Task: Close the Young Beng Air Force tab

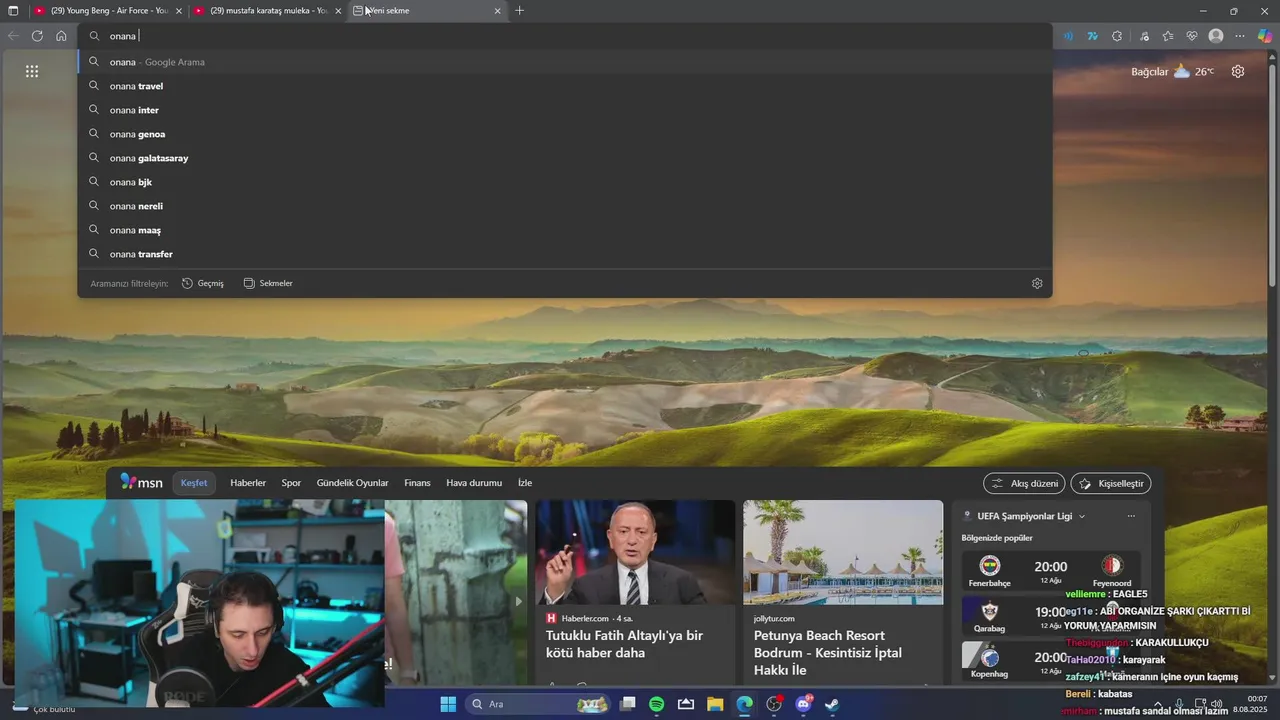Action: pyautogui.click(x=179, y=11)
